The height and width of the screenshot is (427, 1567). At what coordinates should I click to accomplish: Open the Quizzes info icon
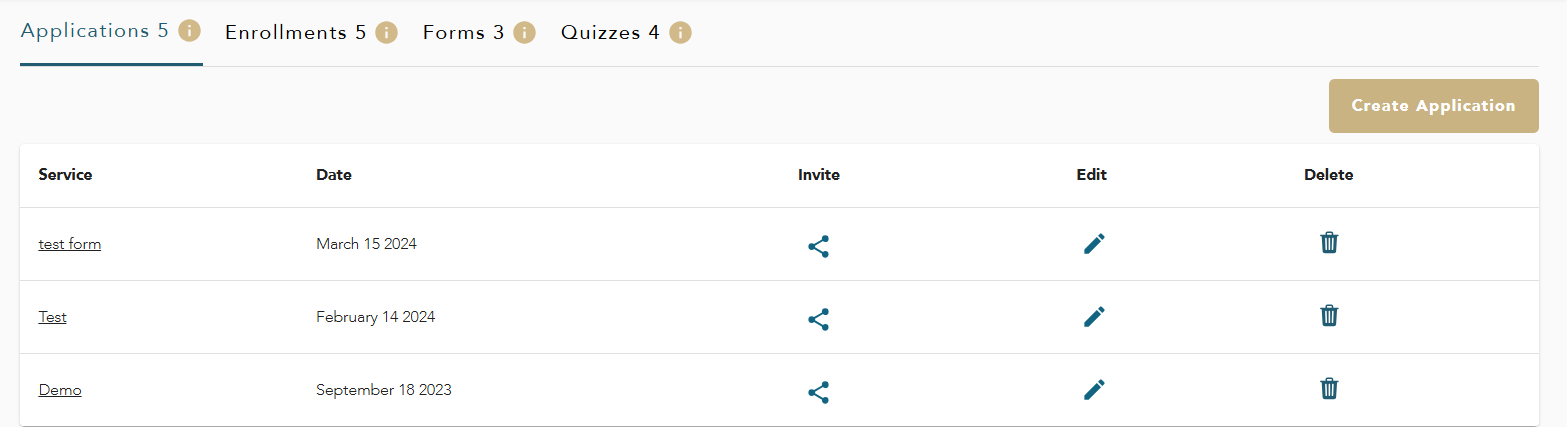[681, 33]
